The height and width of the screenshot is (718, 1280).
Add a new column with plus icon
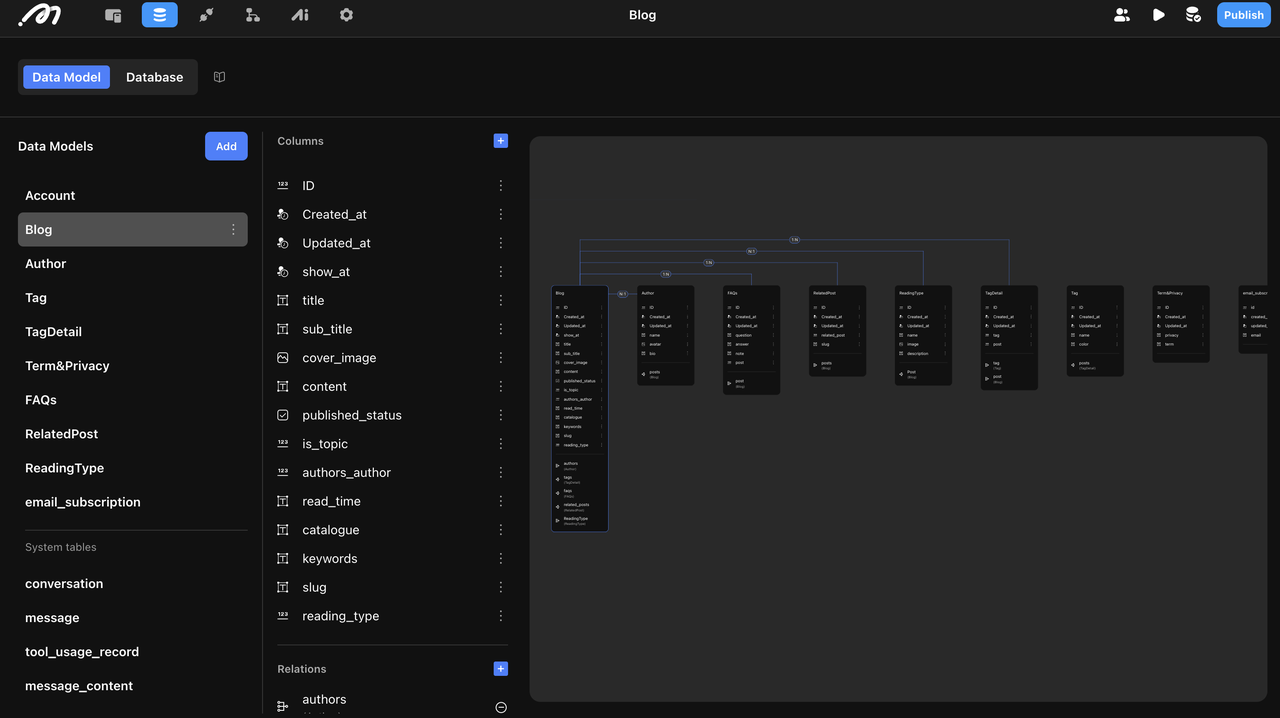[x=501, y=141]
